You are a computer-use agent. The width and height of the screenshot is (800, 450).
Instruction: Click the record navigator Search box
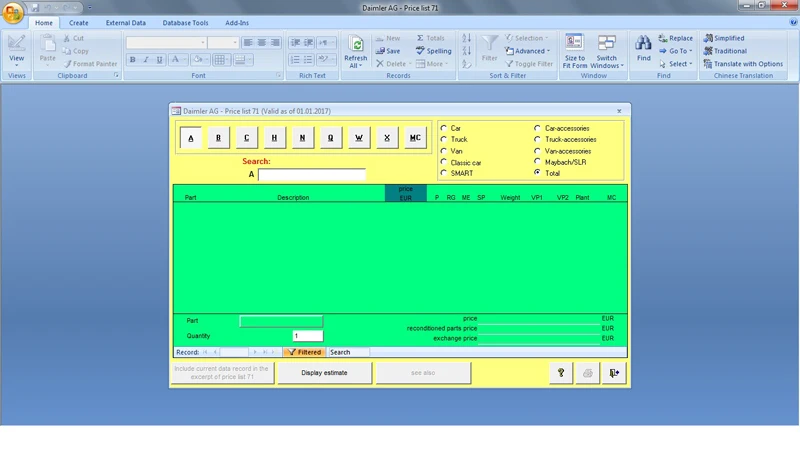click(x=348, y=352)
